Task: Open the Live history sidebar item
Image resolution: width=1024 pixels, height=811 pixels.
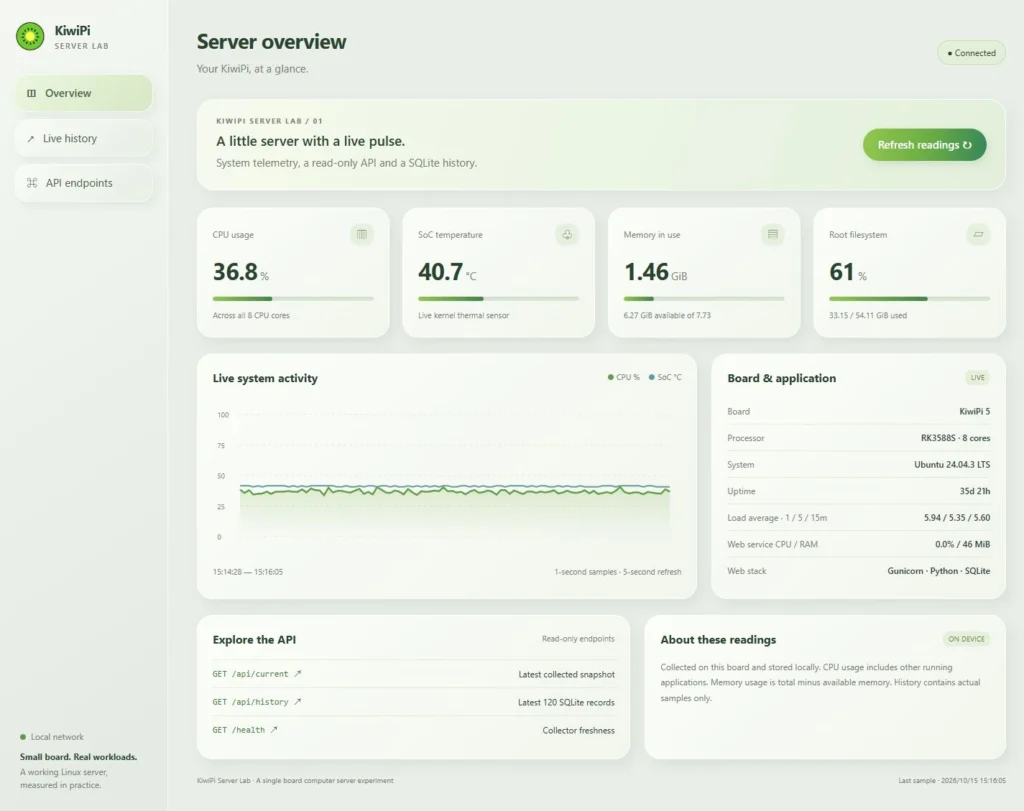Action: point(84,138)
